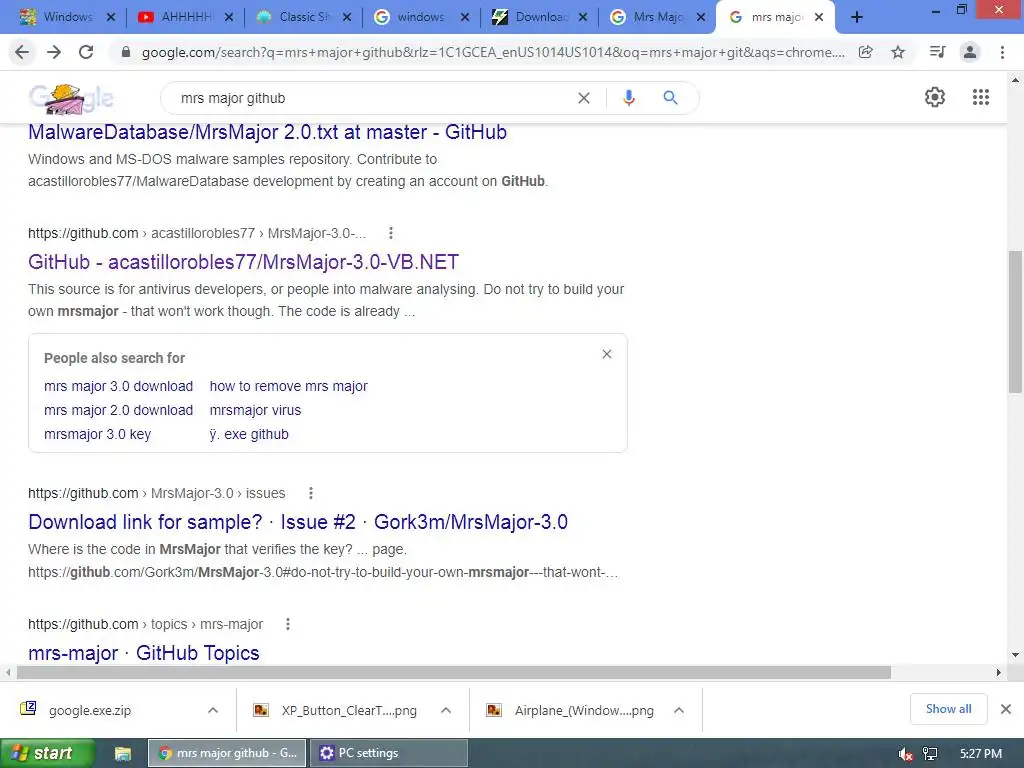Open the Google apps grid
1024x768 pixels.
point(981,97)
